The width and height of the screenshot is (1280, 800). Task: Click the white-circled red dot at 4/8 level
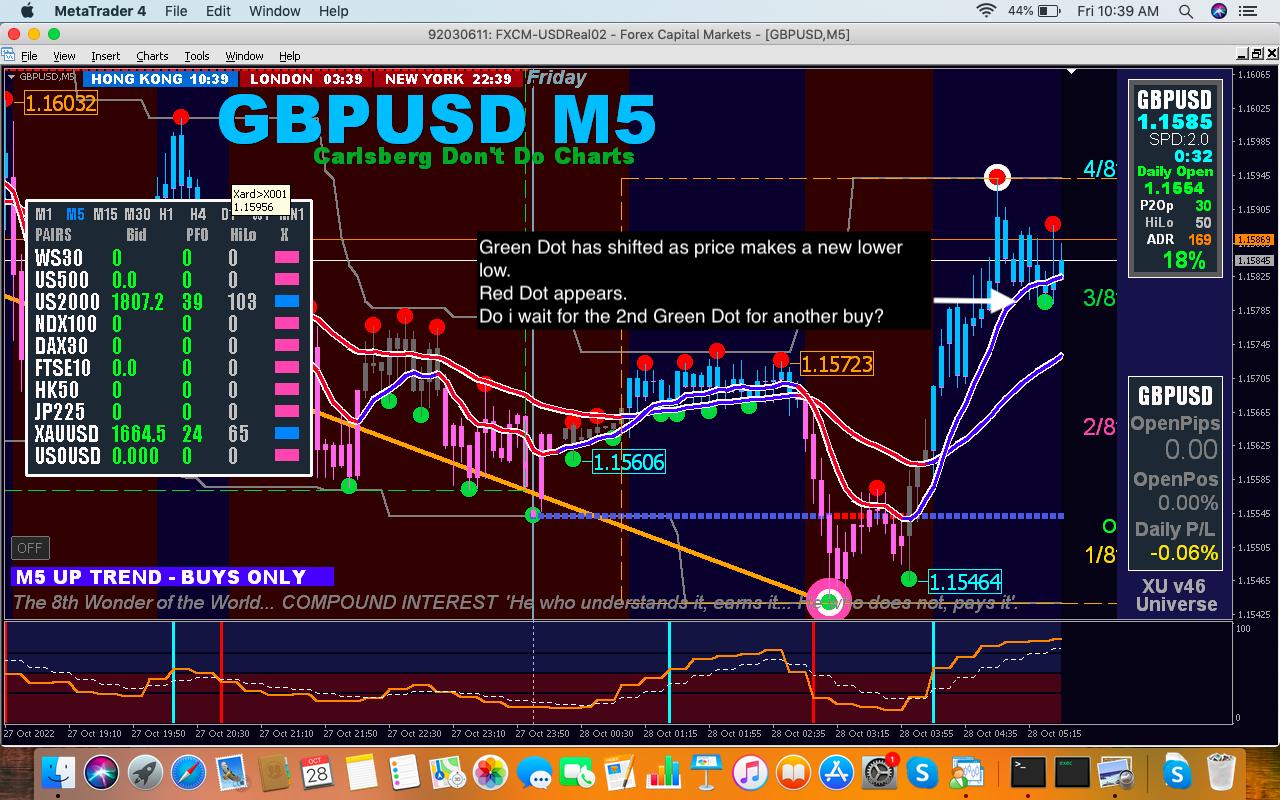pyautogui.click(x=997, y=178)
